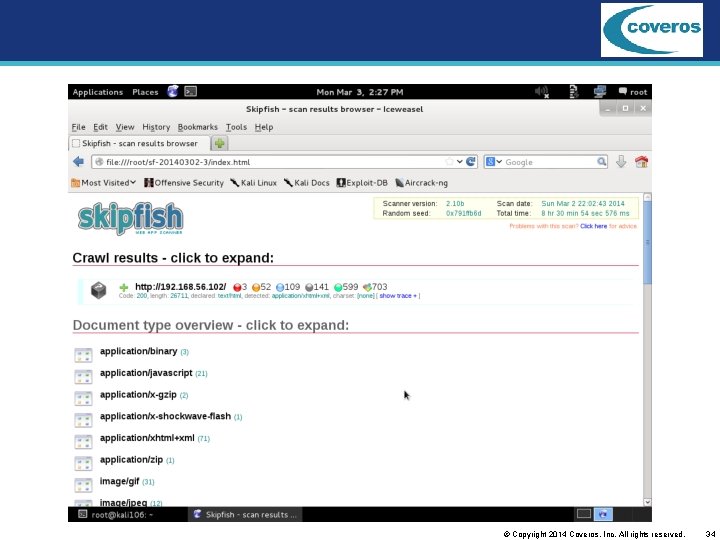Open the Help menu
720x540 pixels.
pyautogui.click(x=264, y=127)
